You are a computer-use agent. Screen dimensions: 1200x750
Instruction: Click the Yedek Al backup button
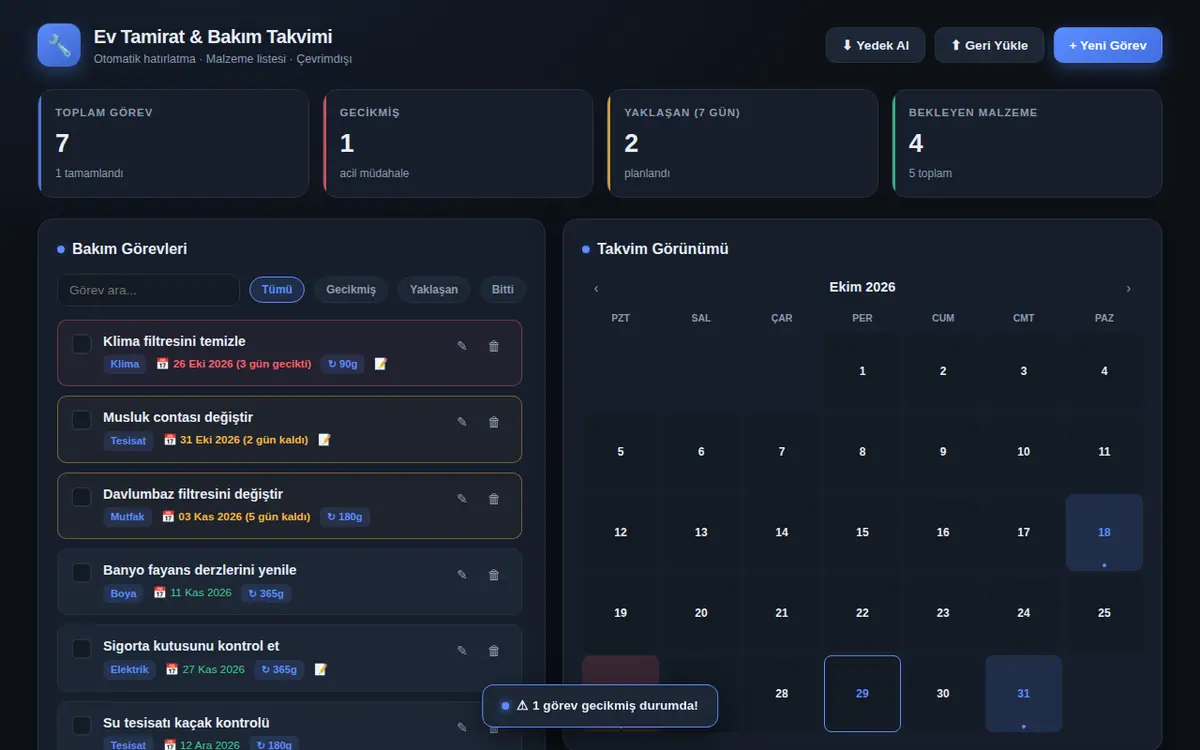pos(875,45)
